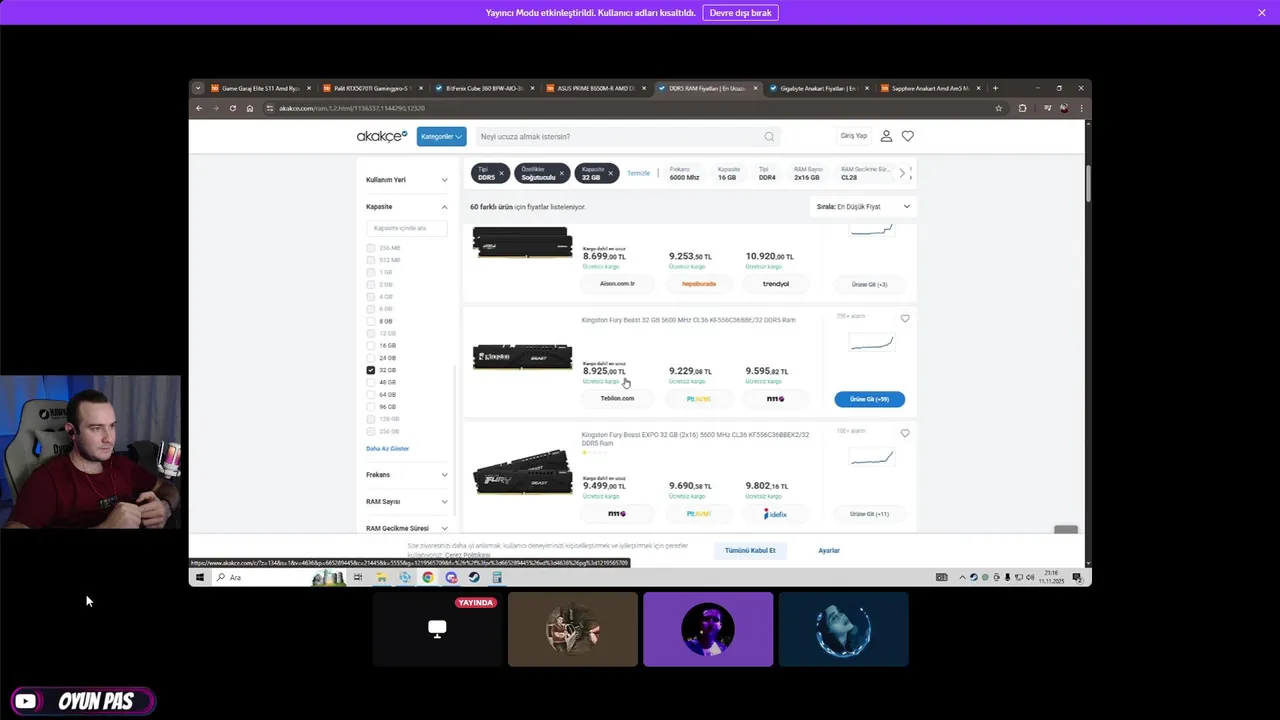Go back in the browser

coord(199,108)
